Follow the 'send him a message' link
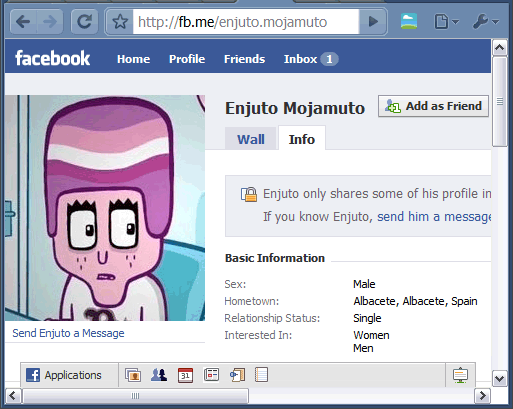The image size is (513, 409). click(x=434, y=217)
